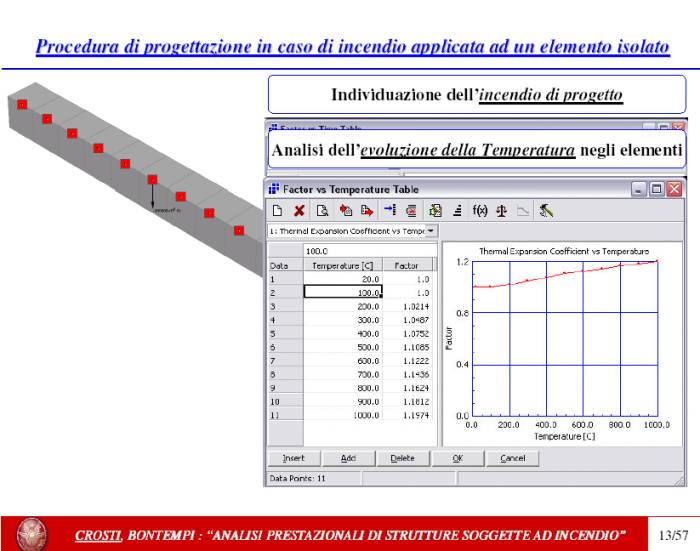Click the f(x) equation icon
The height and width of the screenshot is (551, 700).
click(x=480, y=211)
